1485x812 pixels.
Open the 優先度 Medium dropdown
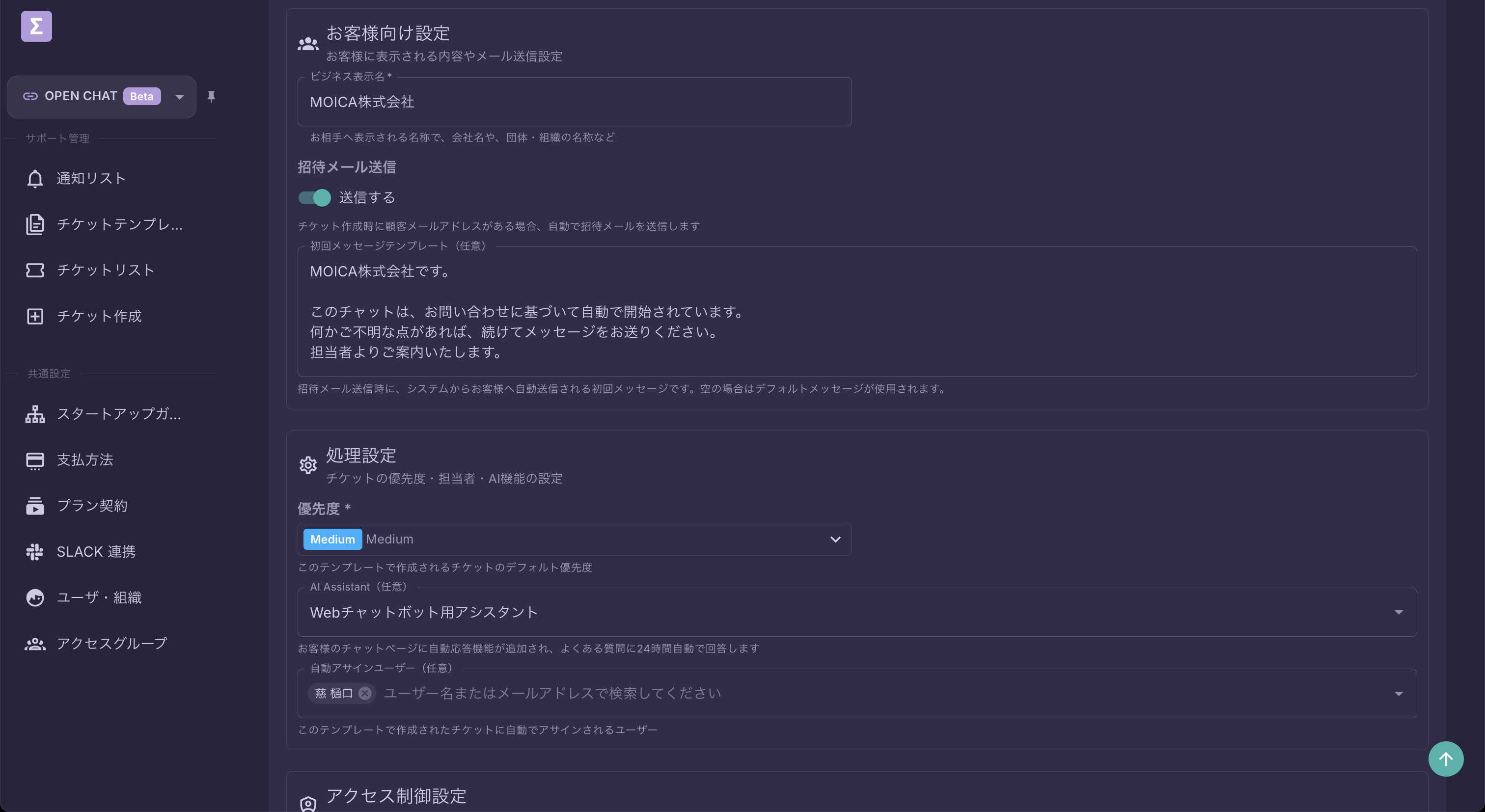pyautogui.click(x=574, y=540)
